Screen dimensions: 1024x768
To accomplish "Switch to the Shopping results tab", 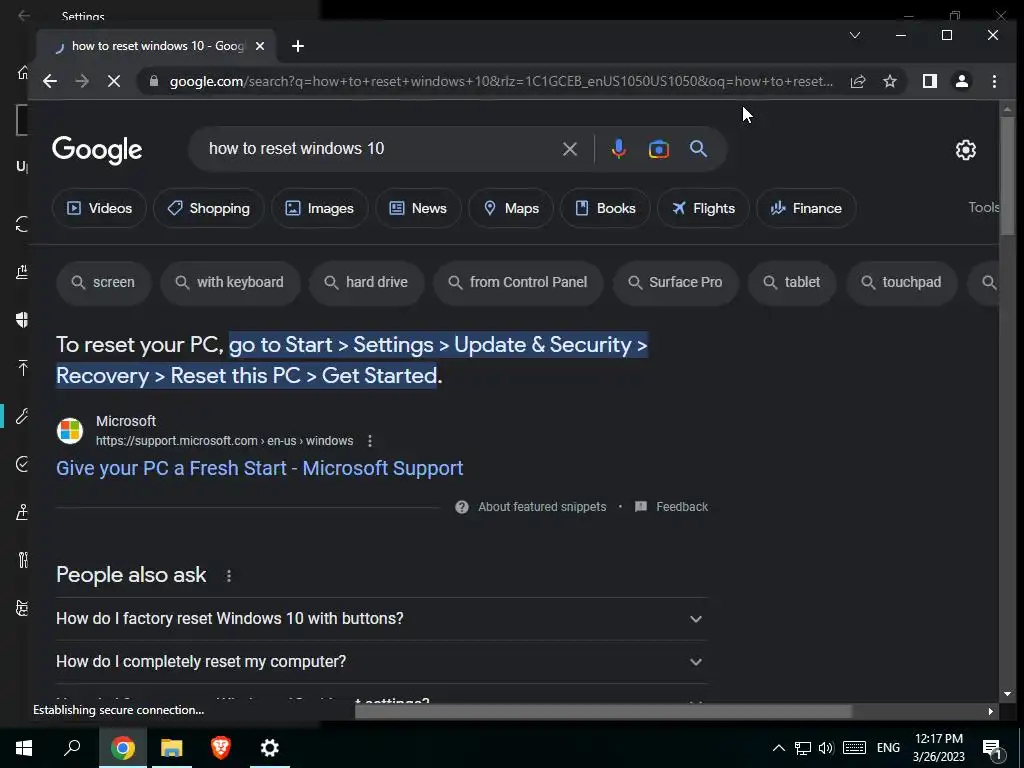I will [208, 208].
